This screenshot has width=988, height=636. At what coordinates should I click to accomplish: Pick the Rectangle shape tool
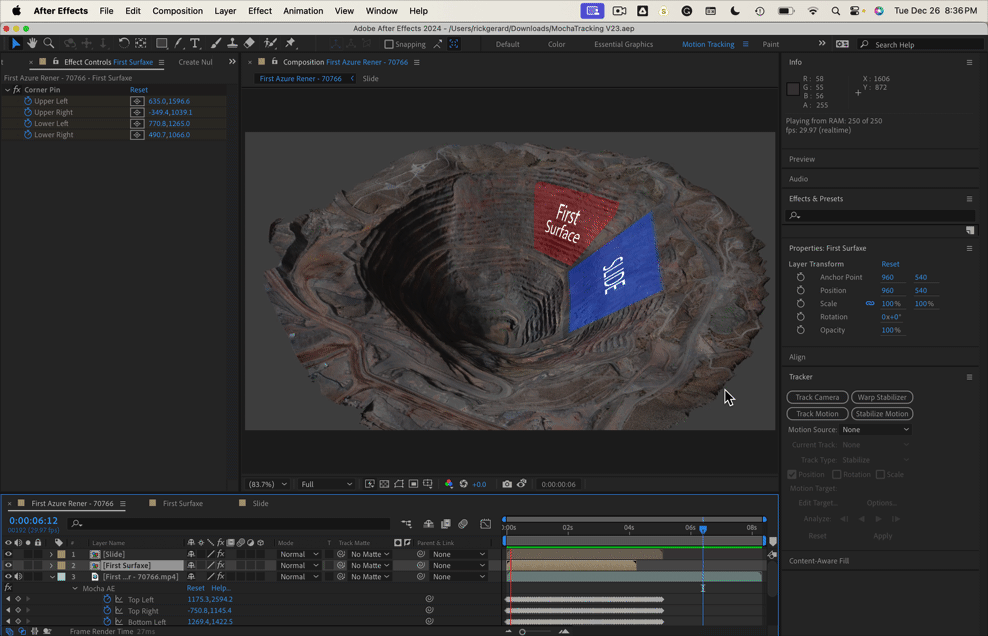161,44
